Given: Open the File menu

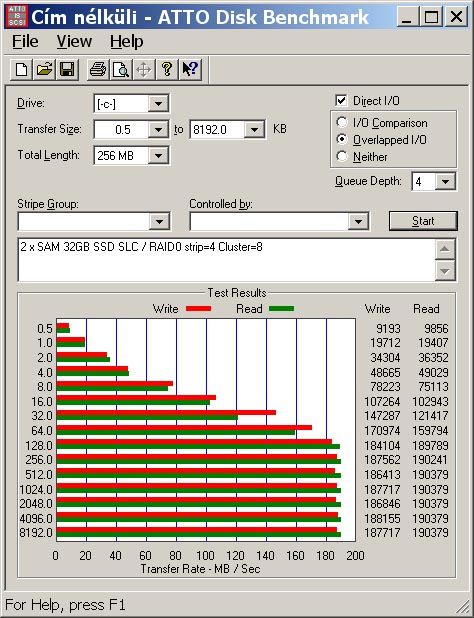Looking at the screenshot, I should pyautogui.click(x=25, y=41).
